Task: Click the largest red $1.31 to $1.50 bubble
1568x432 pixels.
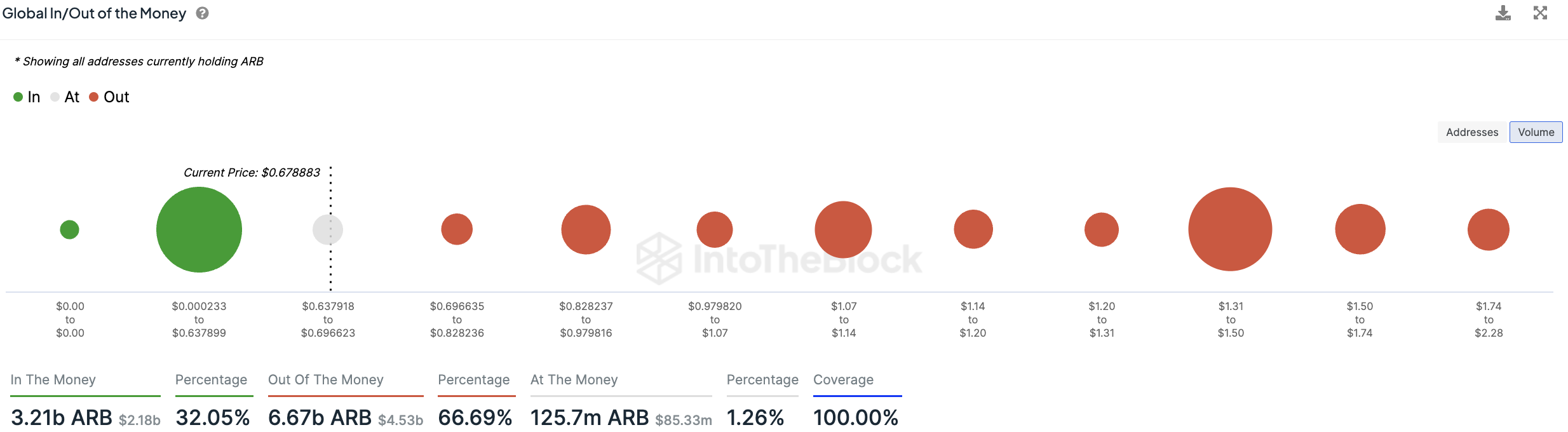Action: tap(1230, 229)
